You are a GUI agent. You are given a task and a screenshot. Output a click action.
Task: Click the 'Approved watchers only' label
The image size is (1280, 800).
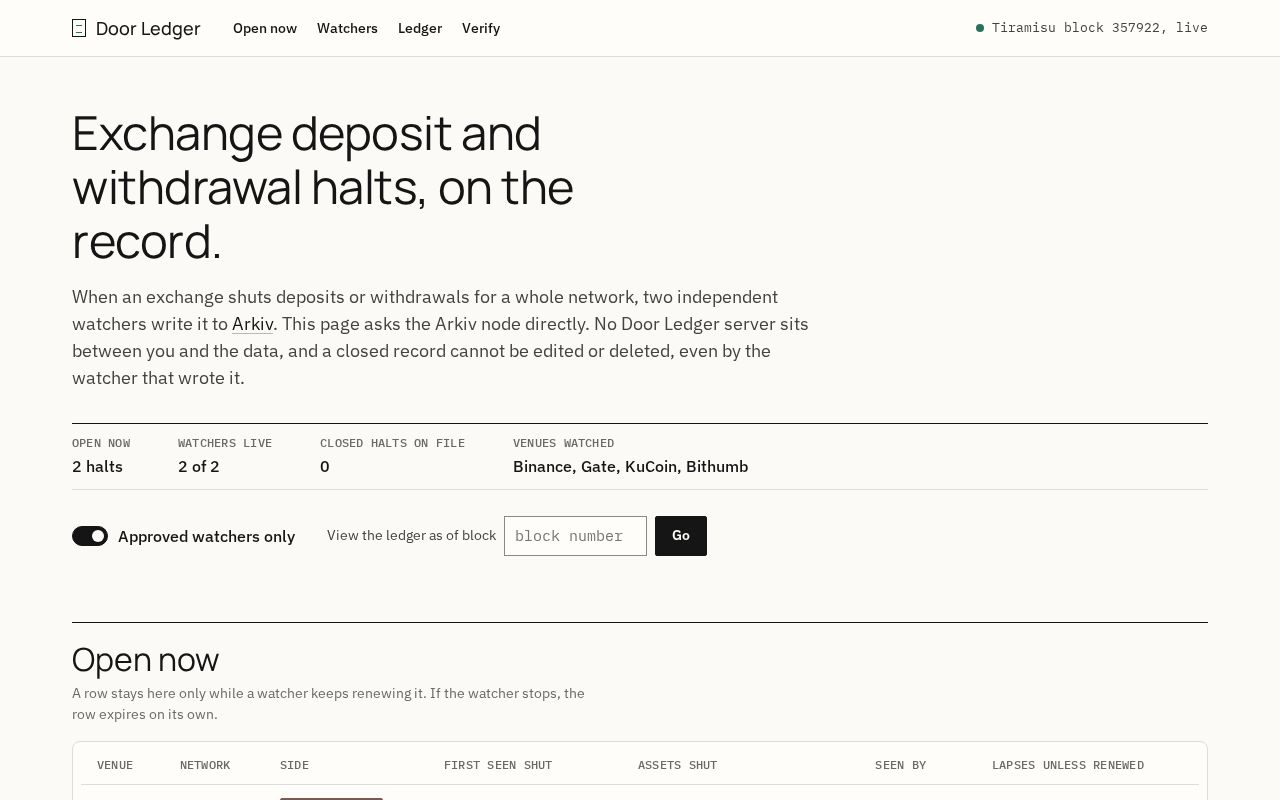coord(206,536)
